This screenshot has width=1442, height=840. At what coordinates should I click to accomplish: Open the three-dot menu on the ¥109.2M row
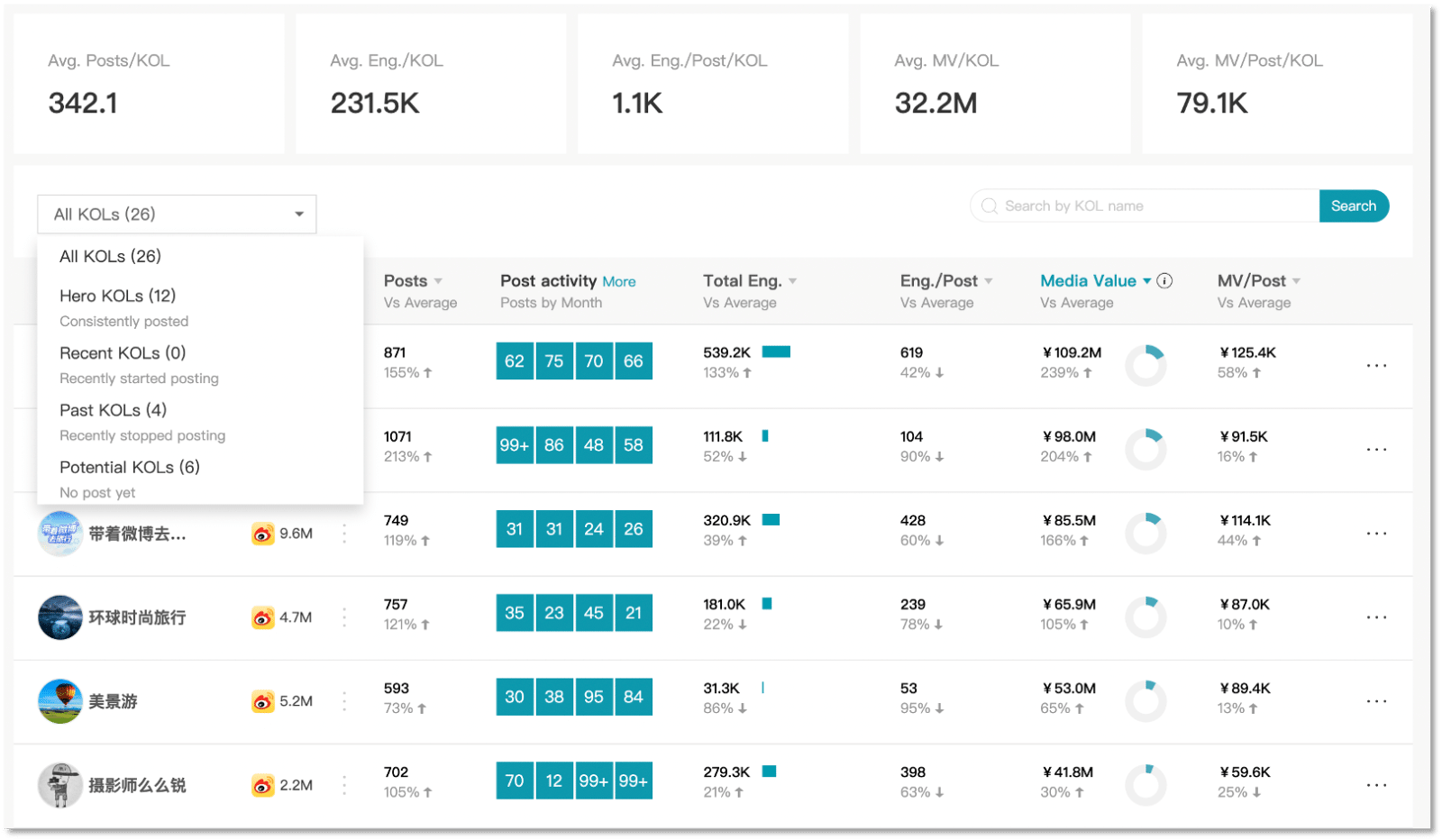coord(1375,366)
